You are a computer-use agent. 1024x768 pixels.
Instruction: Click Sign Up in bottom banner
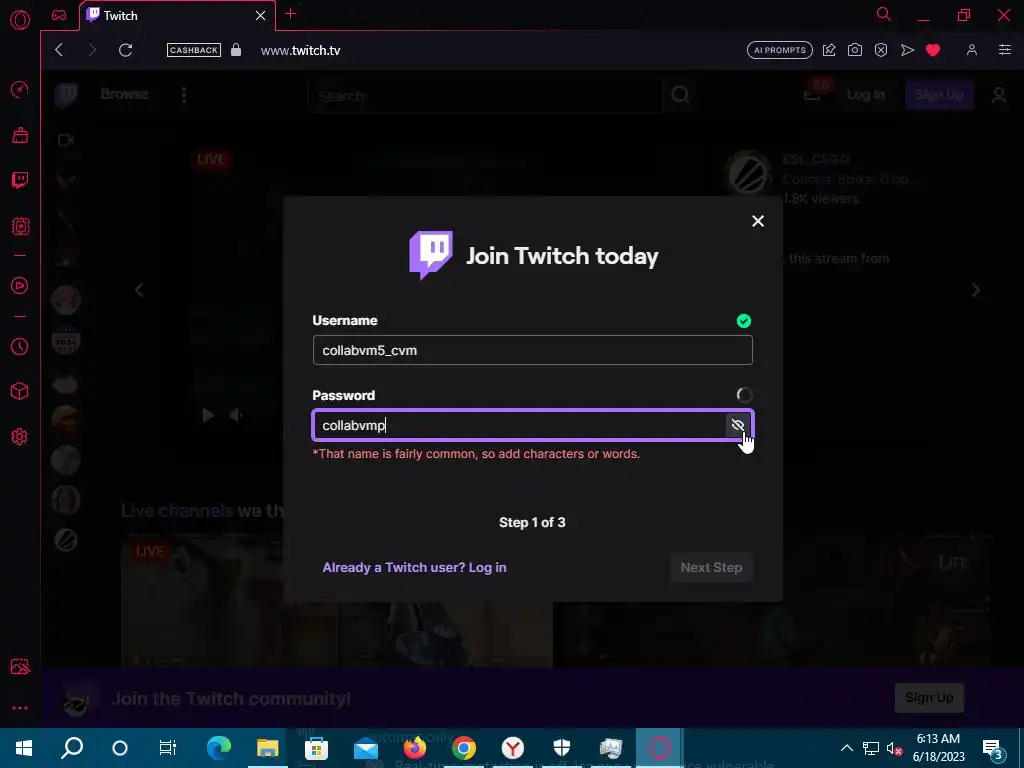tap(929, 697)
